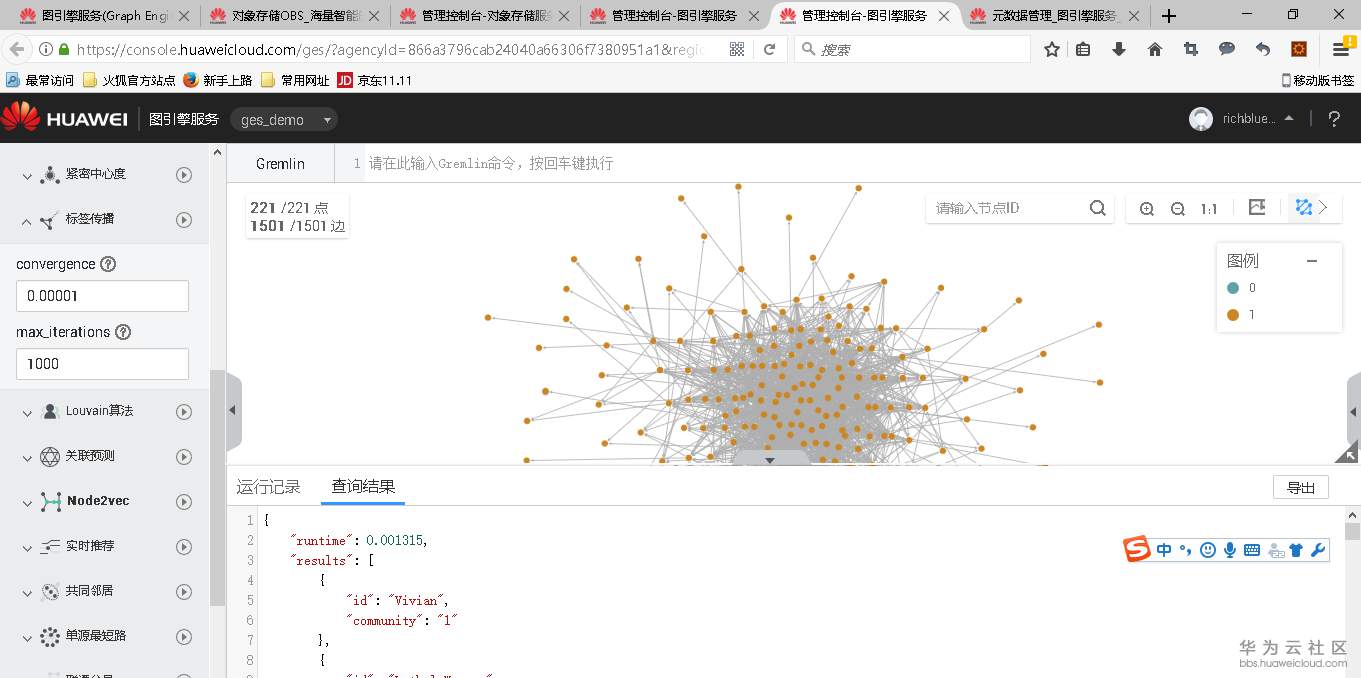Run the 紧密中心度 algorithm play button
This screenshot has height=678, width=1361.
[184, 175]
